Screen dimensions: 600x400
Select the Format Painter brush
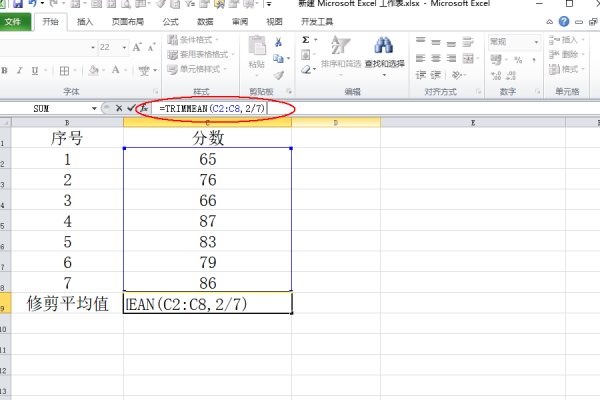tap(279, 75)
